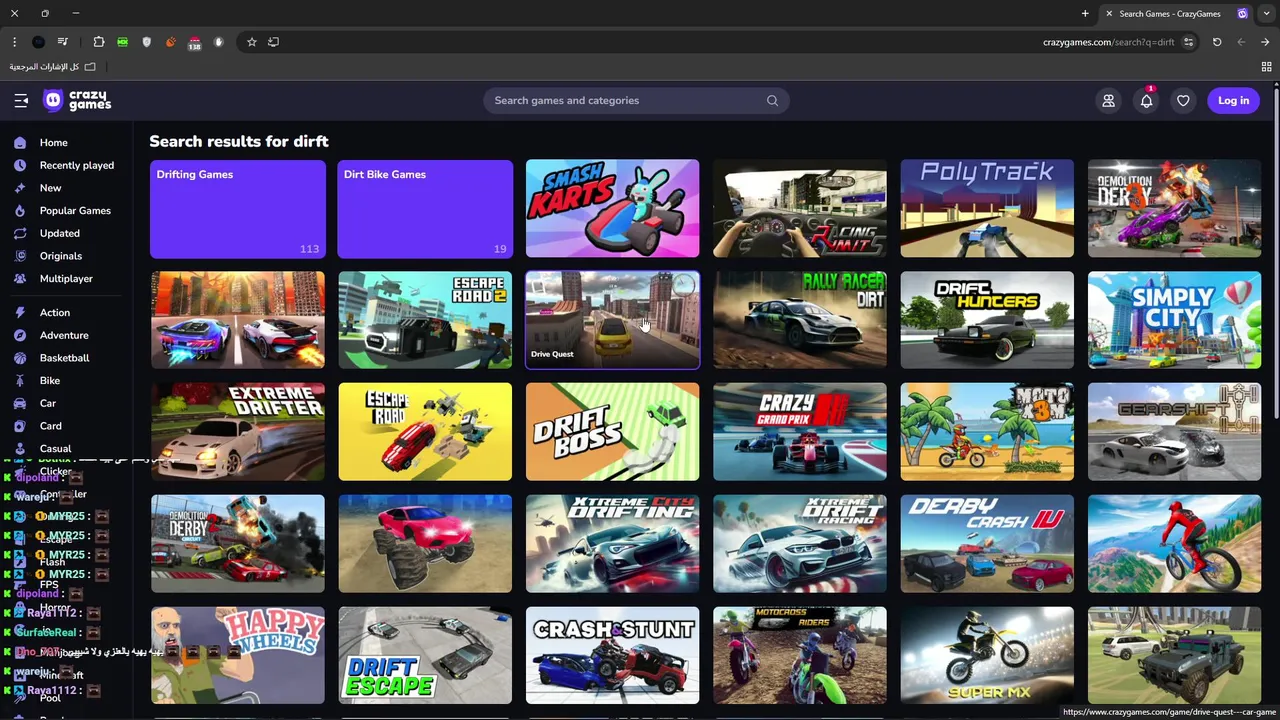The image size is (1280, 720).
Task: Click the magnifier icon in the search box
Action: (x=772, y=100)
